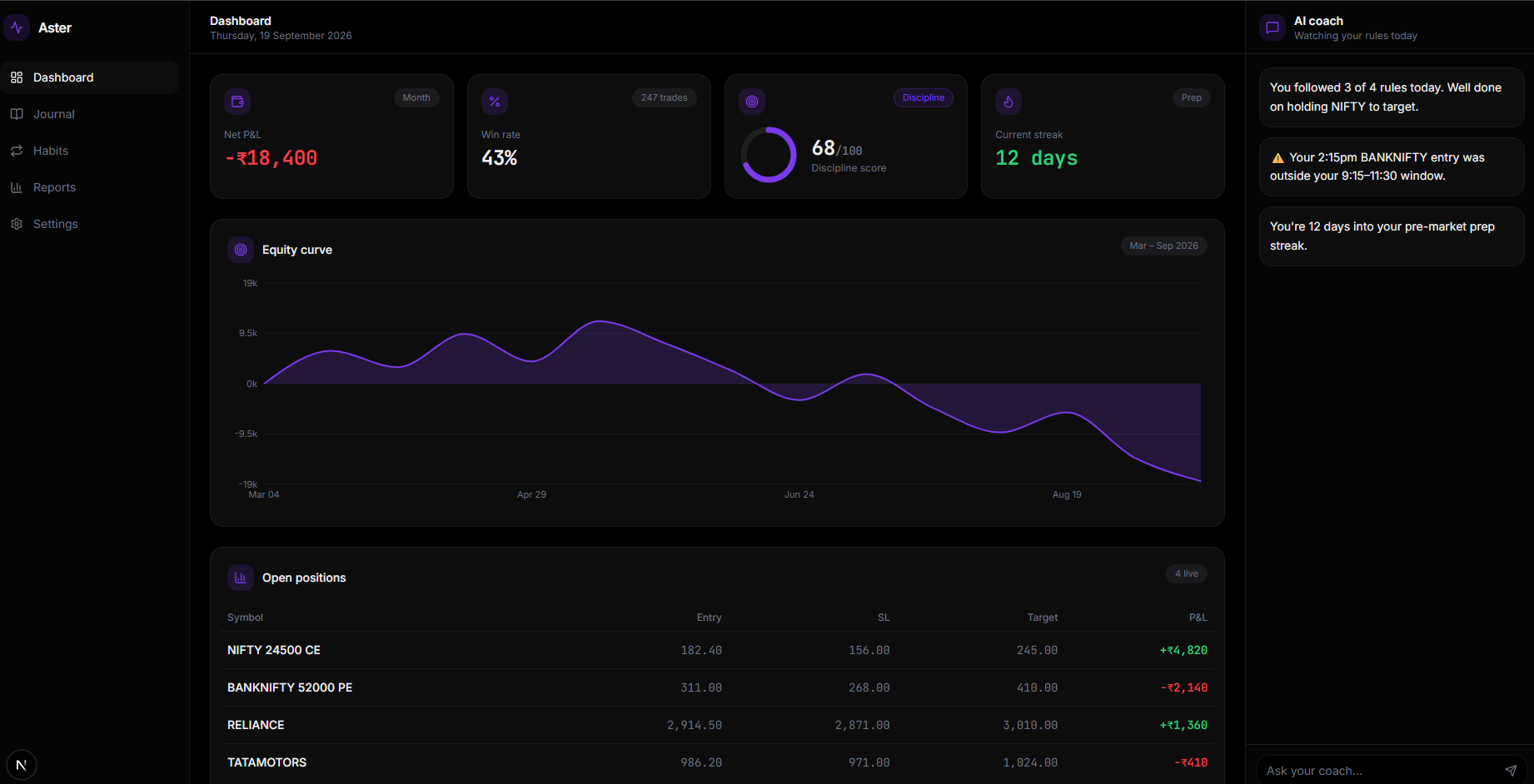Click the round N badge at bottom left
Screen dimensions: 1534x784
(22, 765)
